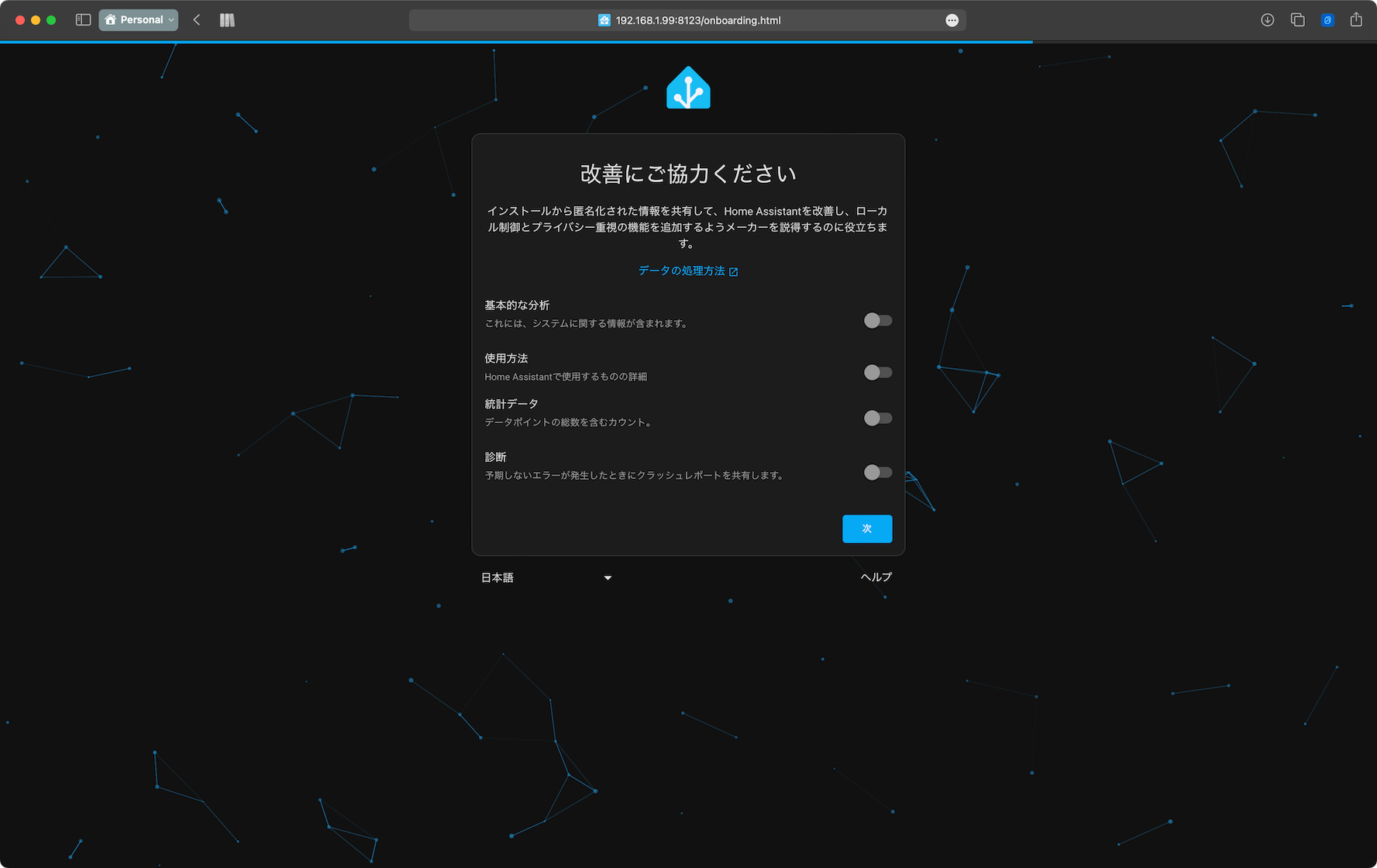This screenshot has height=868, width=1377.
Task: Click the 基本的な分析 label
Action: [517, 305]
